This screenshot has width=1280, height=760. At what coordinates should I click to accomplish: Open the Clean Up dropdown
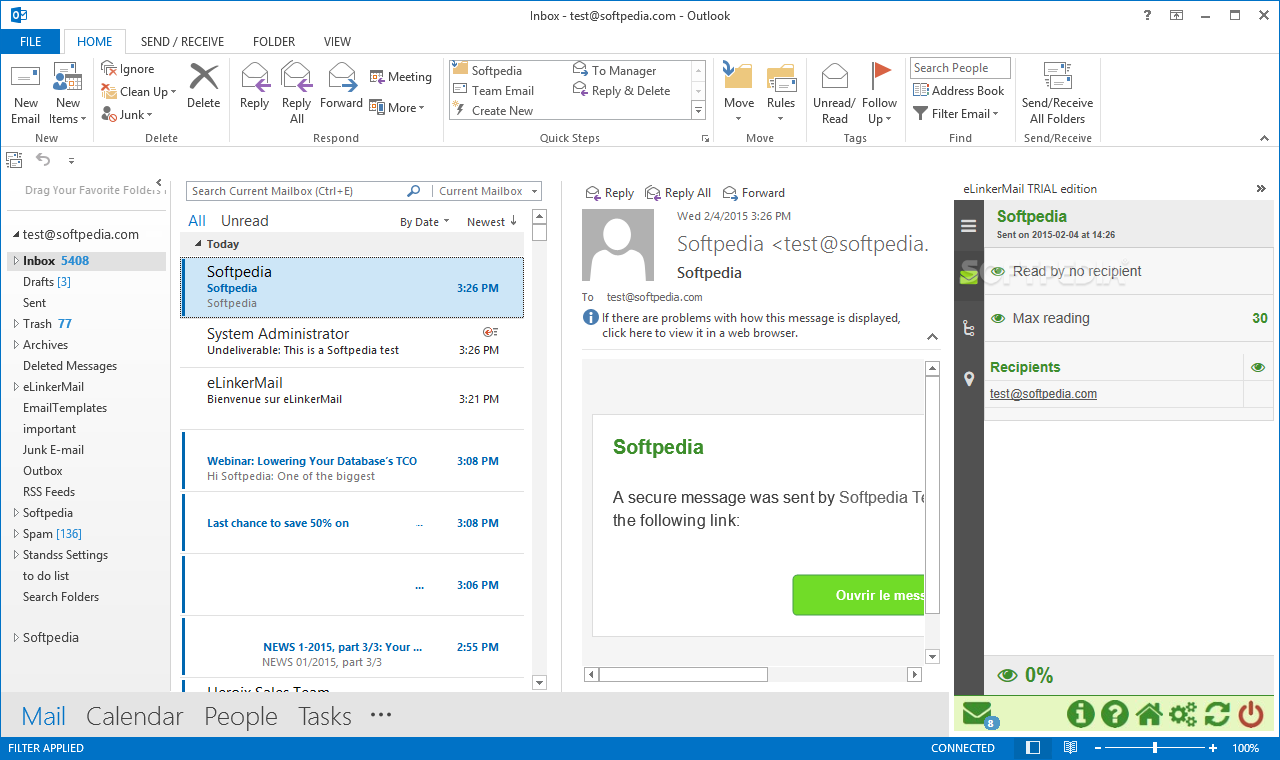coord(140,91)
